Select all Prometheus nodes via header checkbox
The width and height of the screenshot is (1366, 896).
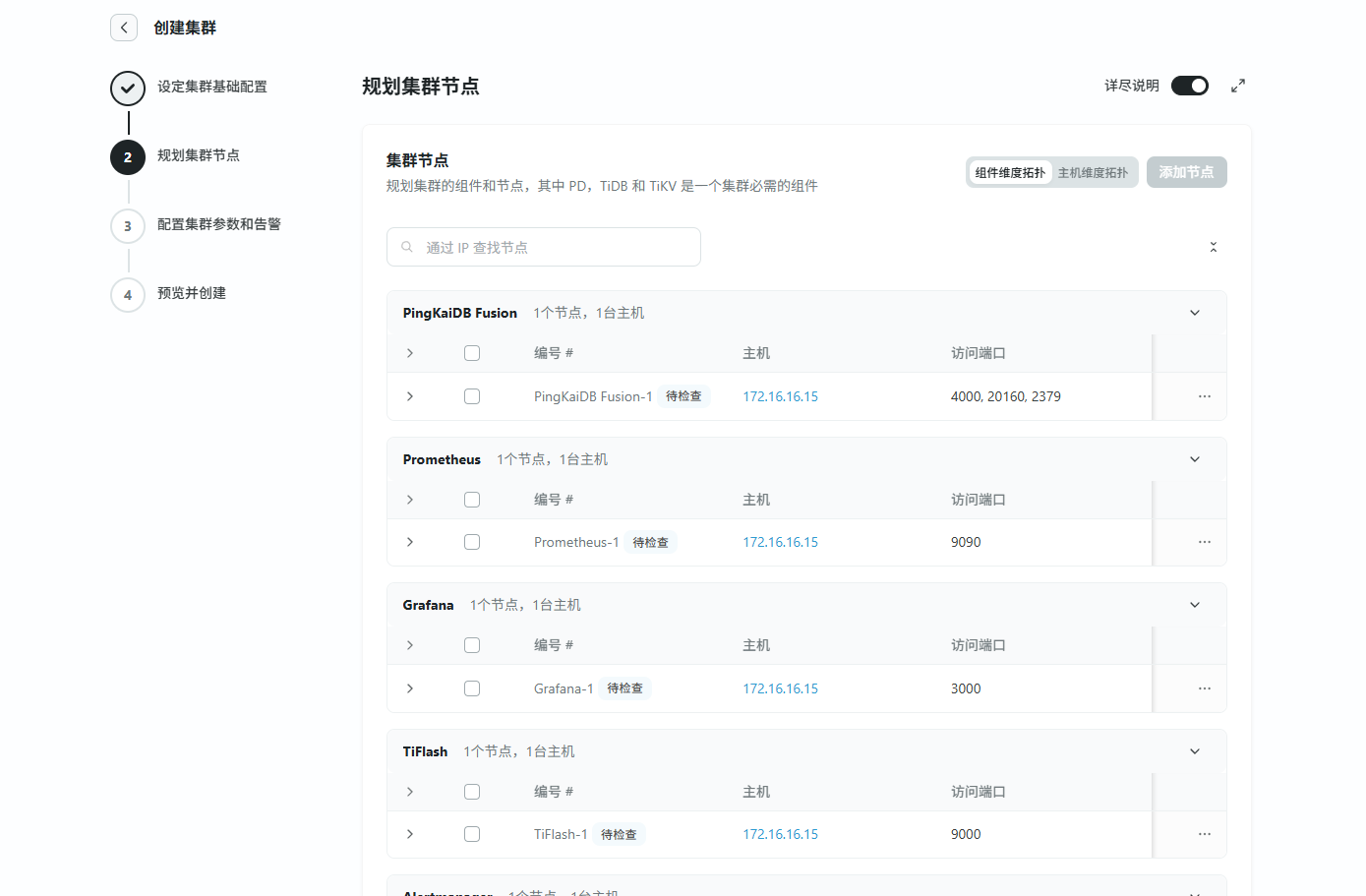click(x=472, y=500)
